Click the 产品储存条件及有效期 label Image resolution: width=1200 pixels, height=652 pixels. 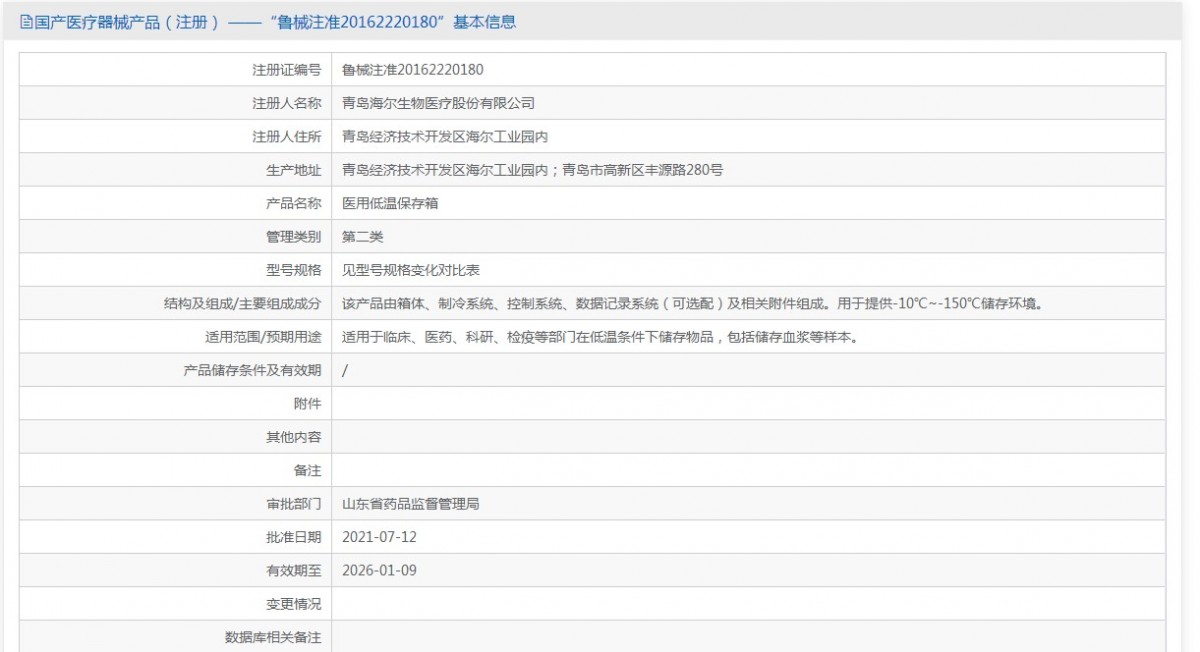click(x=252, y=370)
